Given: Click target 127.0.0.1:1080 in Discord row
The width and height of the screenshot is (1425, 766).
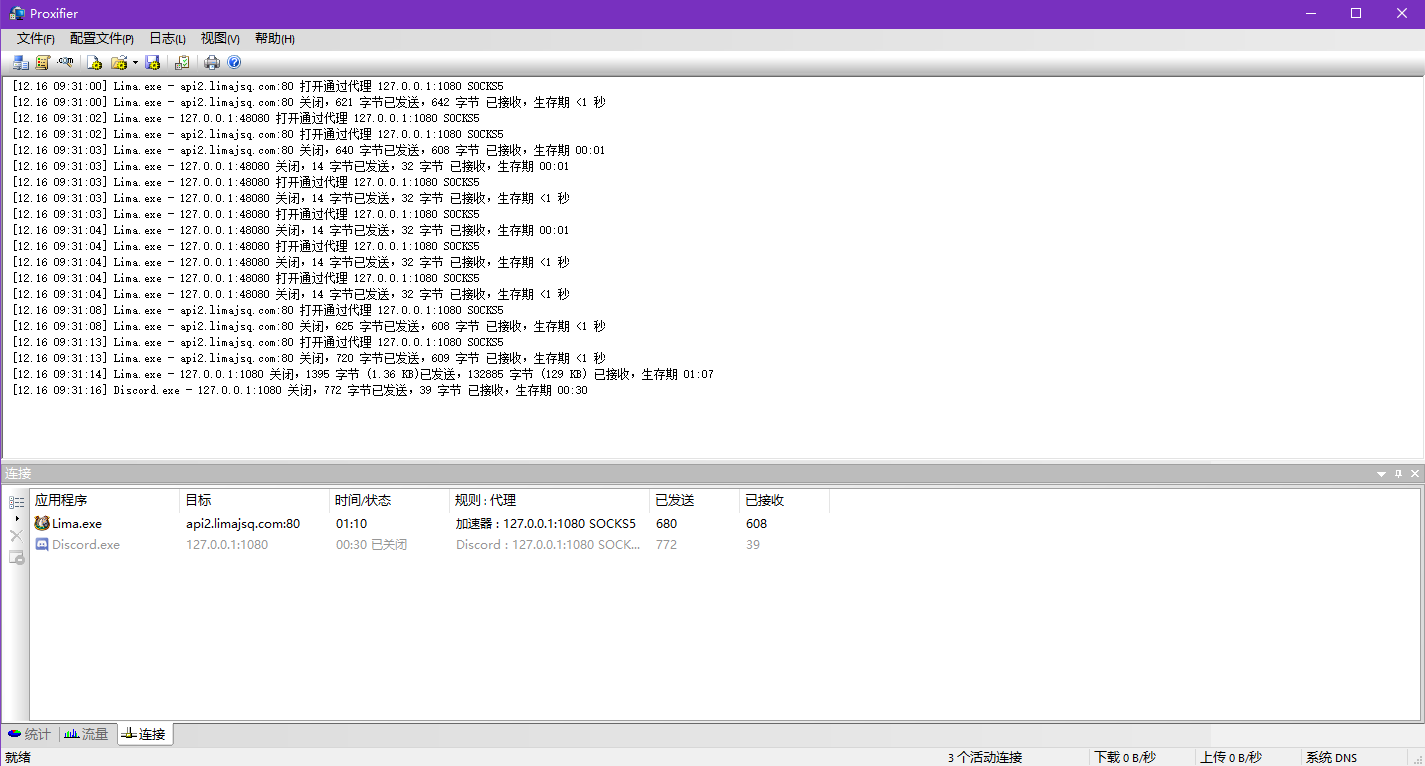Looking at the screenshot, I should 227,545.
